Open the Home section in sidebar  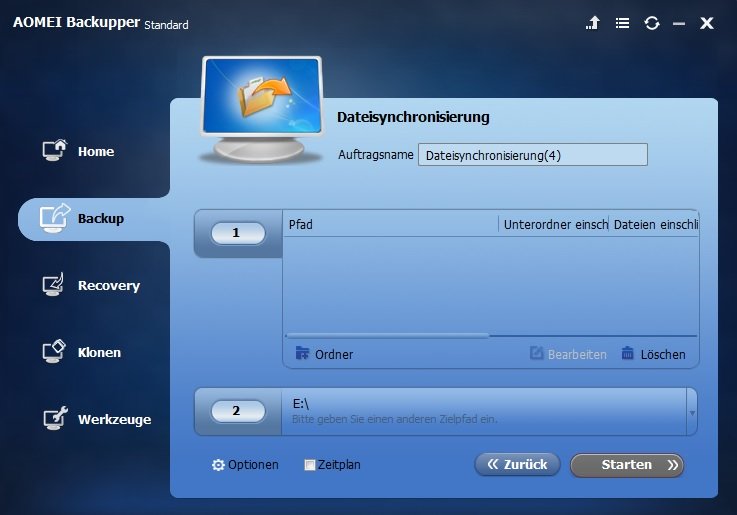96,151
